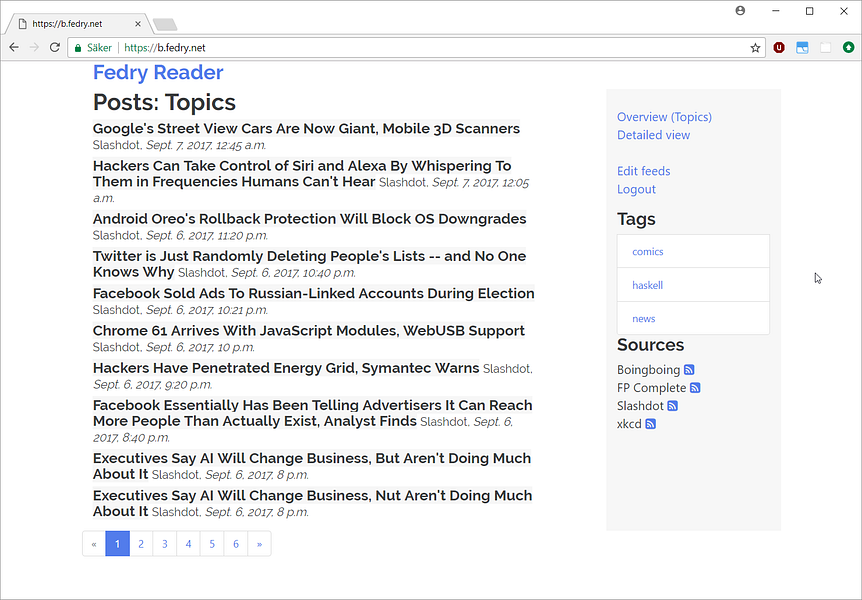
Task: Click the RSS icon next to FP Complete
Action: (x=695, y=388)
